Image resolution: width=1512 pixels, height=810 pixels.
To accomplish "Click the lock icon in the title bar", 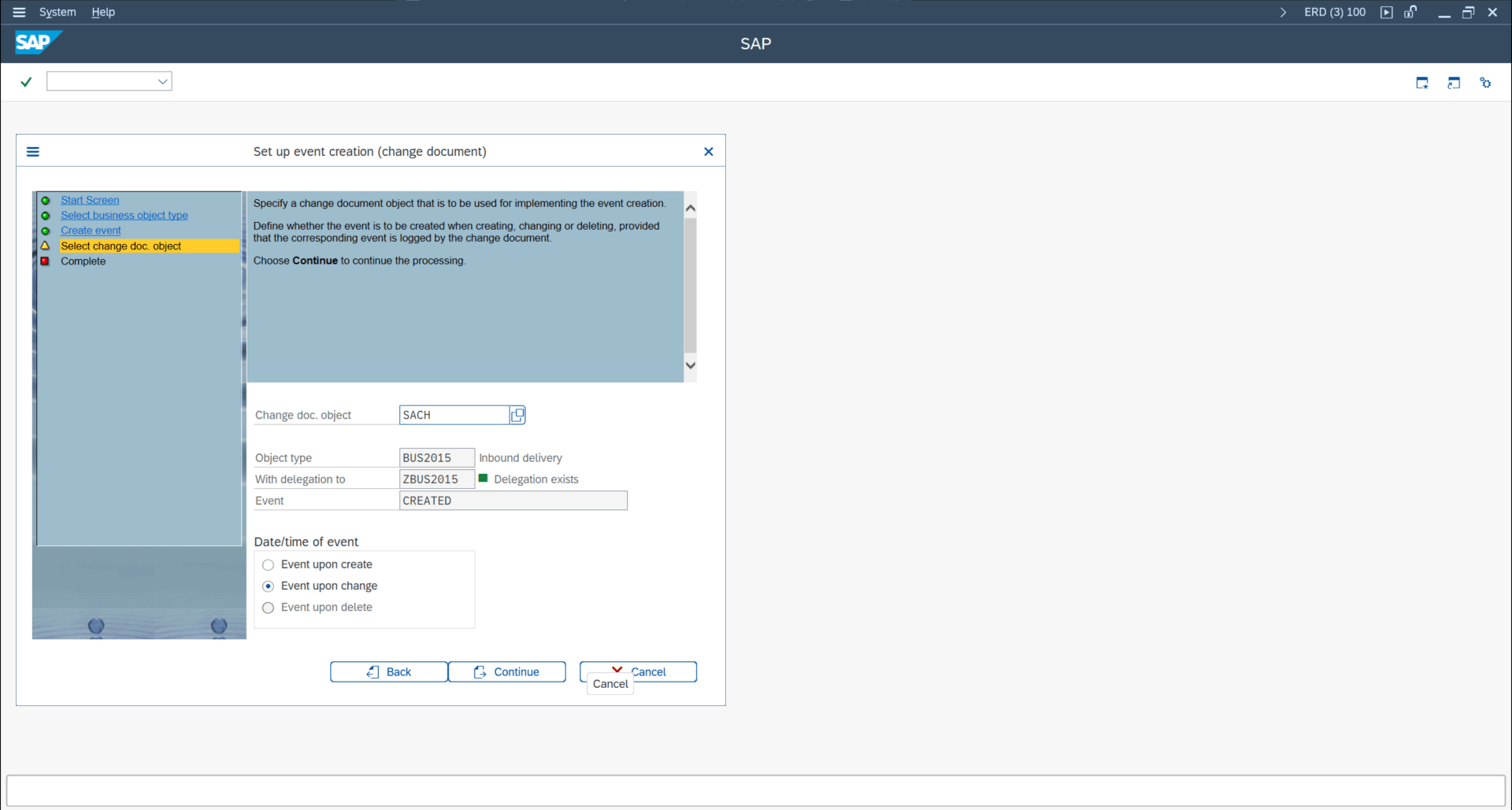I will (x=1410, y=12).
